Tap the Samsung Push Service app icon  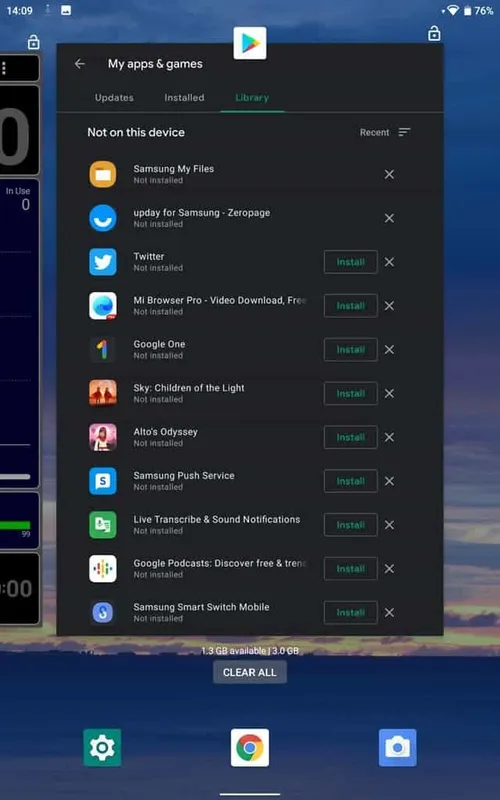point(103,481)
